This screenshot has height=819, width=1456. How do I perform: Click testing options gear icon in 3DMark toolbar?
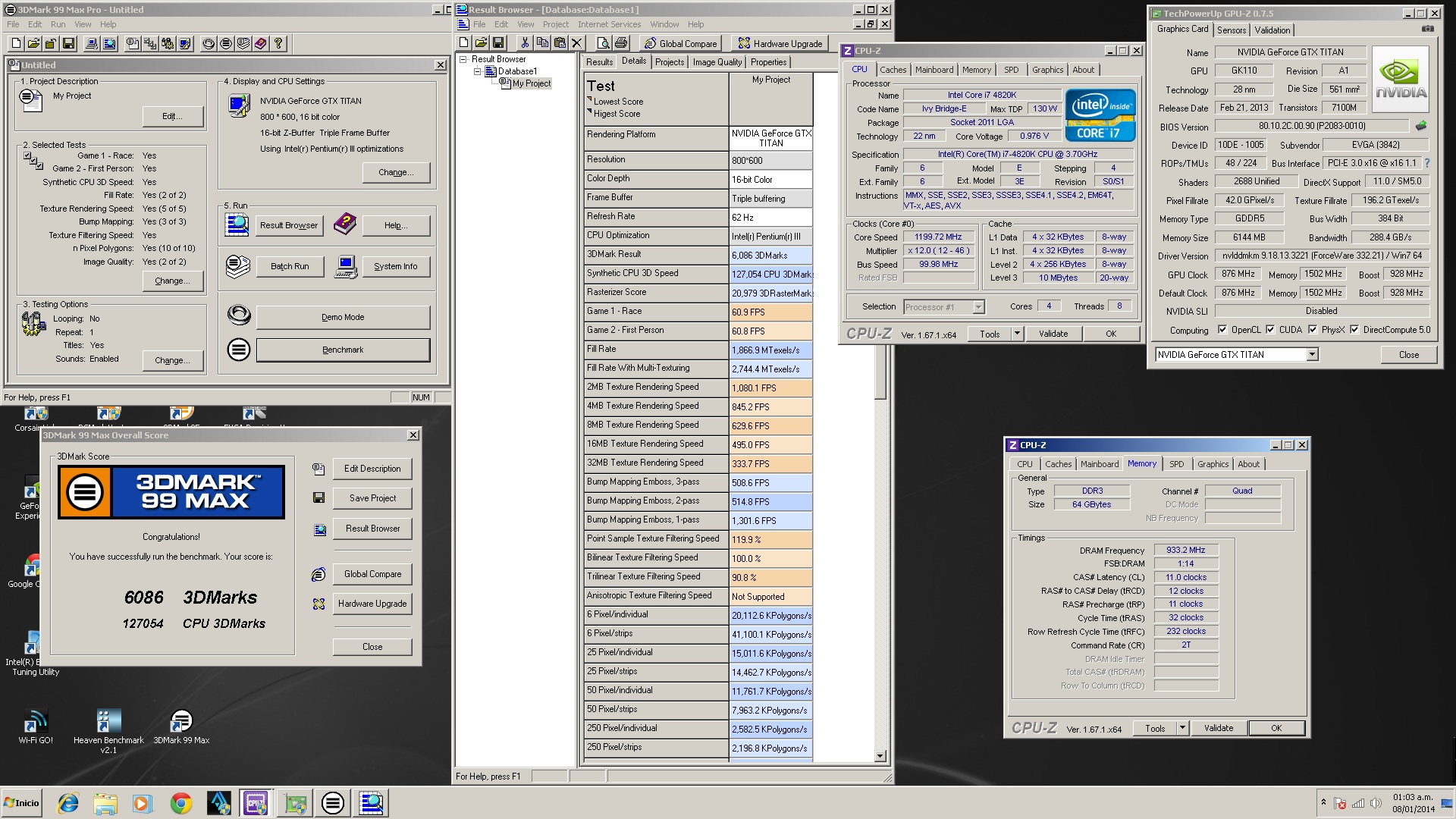click(168, 43)
